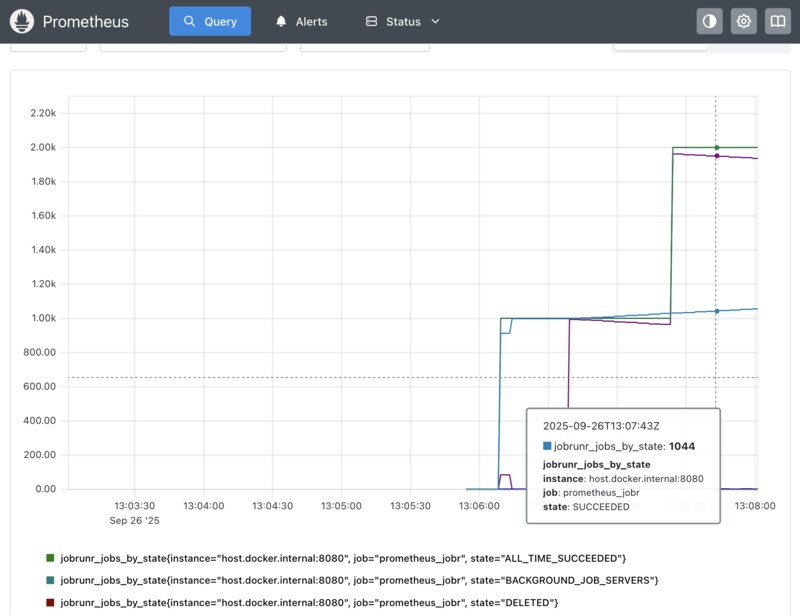The height and width of the screenshot is (615, 800).
Task: Toggle the light/dark theme icon
Action: [x=709, y=21]
